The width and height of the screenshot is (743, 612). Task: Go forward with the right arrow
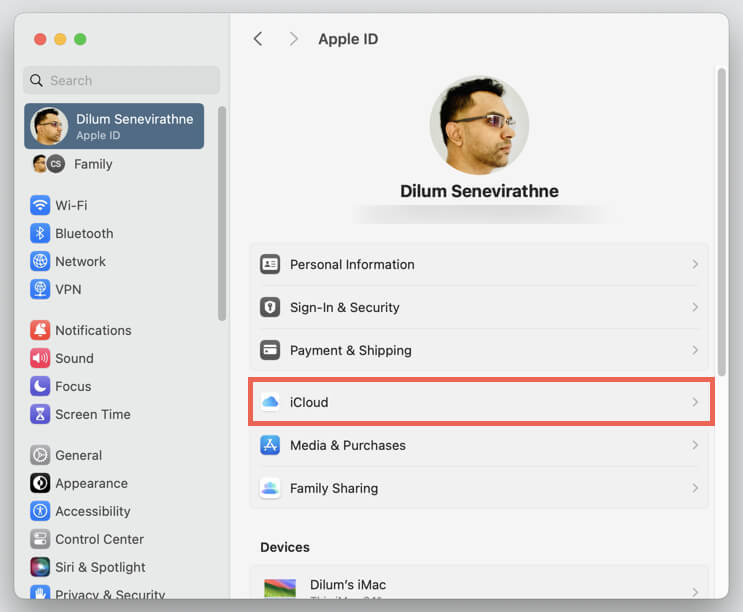(x=294, y=39)
